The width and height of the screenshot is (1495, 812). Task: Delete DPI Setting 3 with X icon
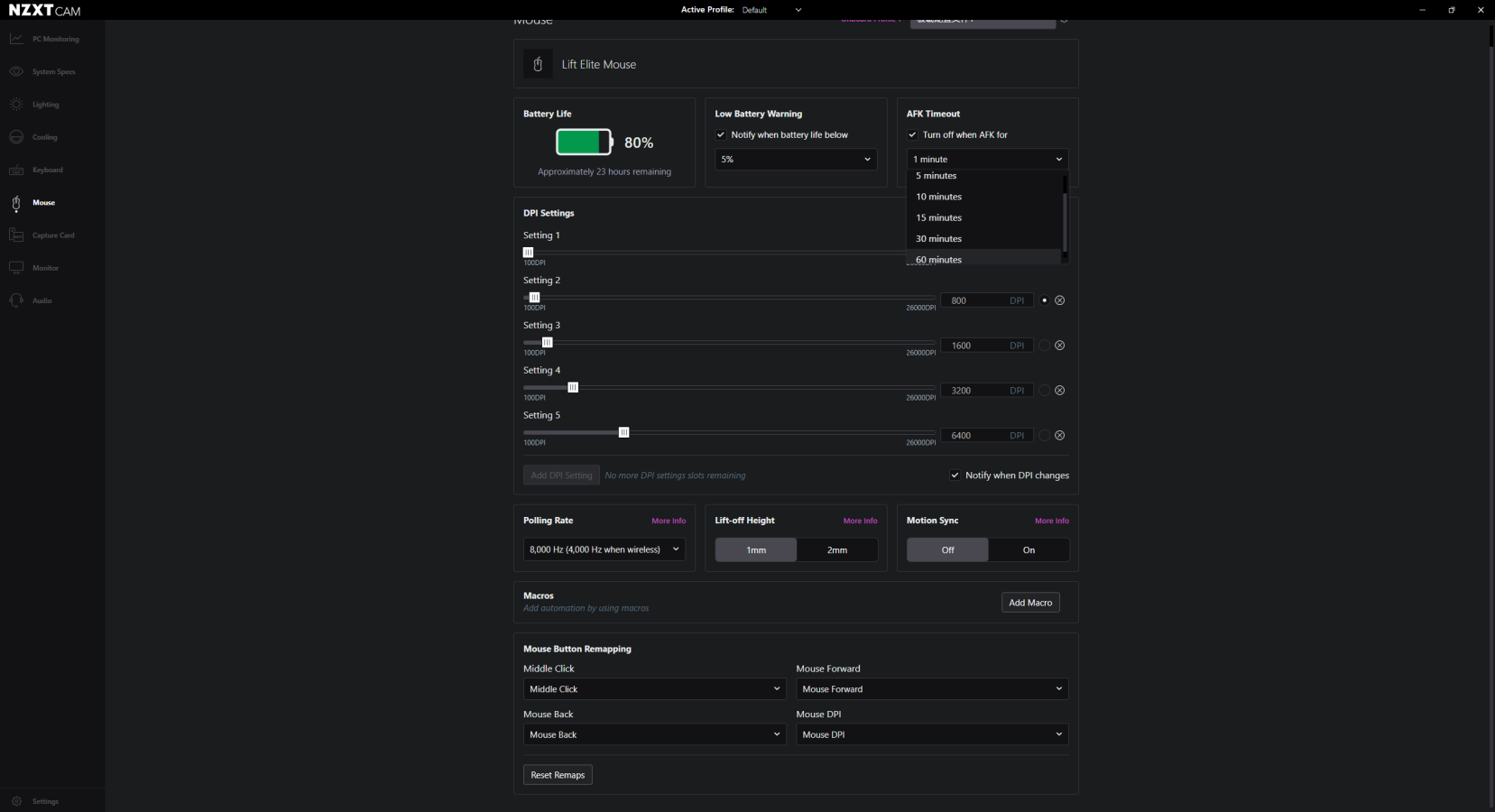pos(1060,346)
